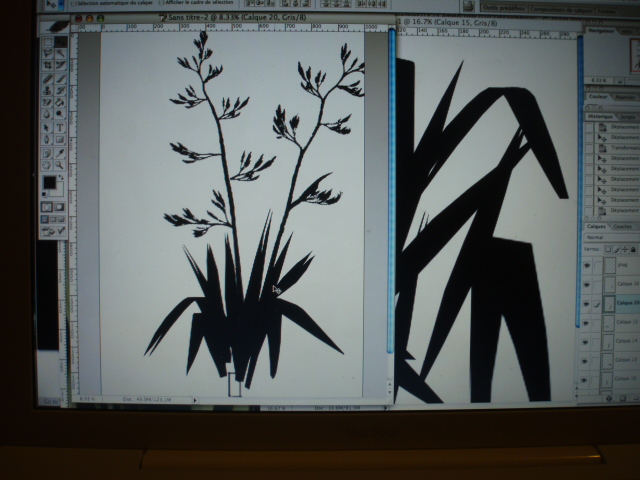The width and height of the screenshot is (640, 480).
Task: Select the Slice tool
Action: click(x=60, y=65)
